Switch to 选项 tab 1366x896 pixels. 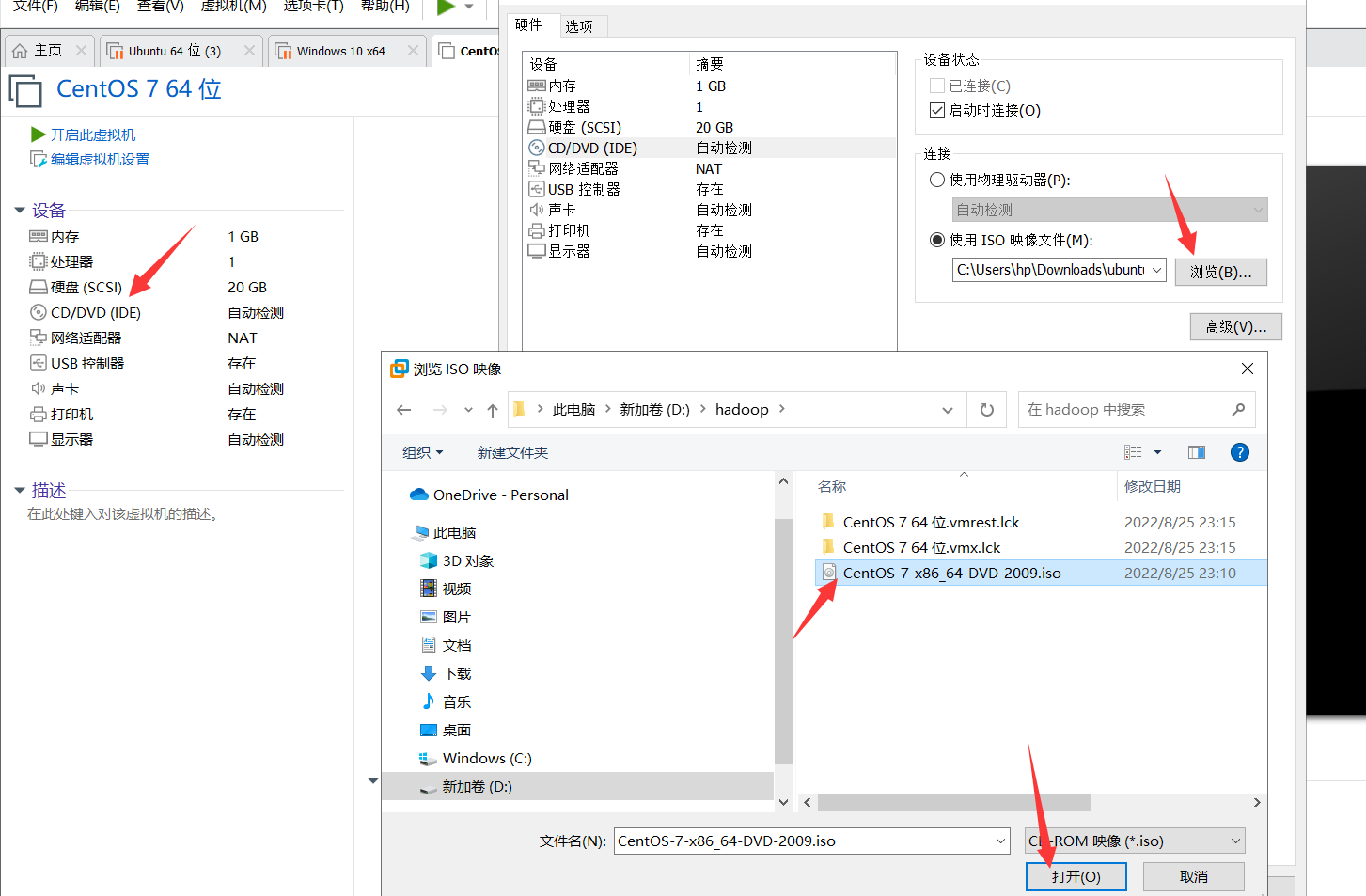pyautogui.click(x=579, y=26)
